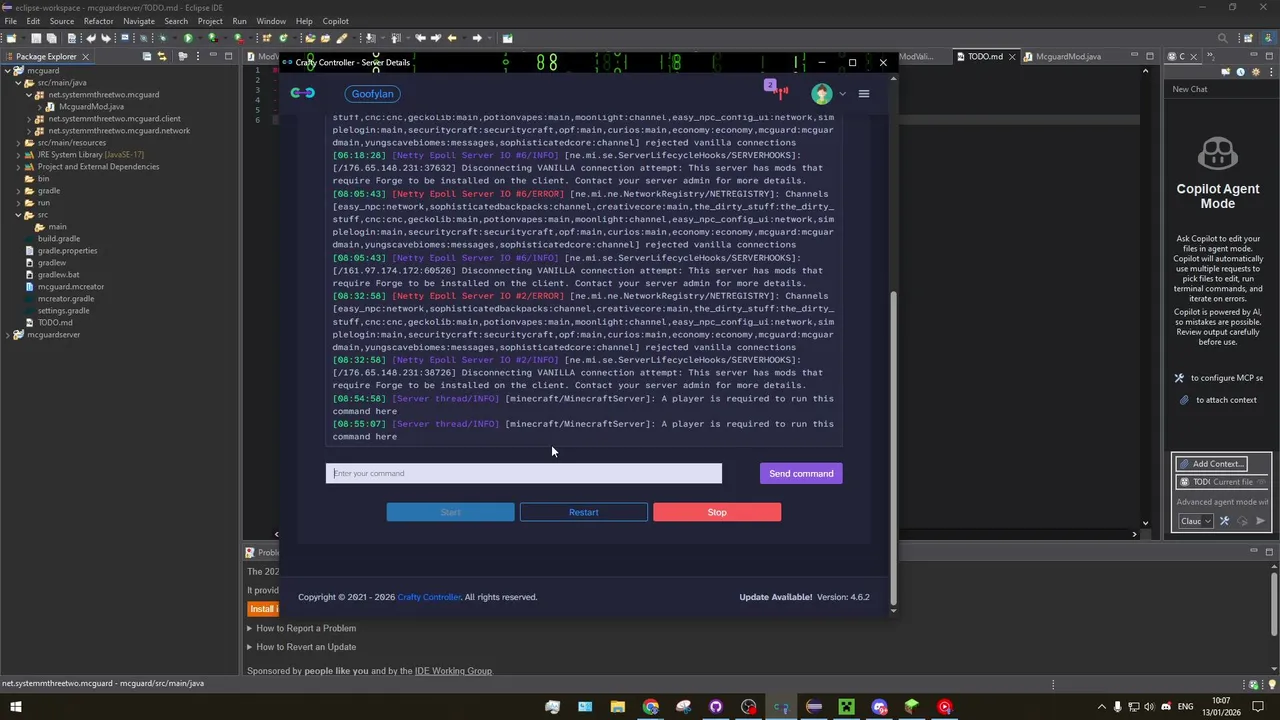The height and width of the screenshot is (720, 1280).
Task: Click the configure tools icon in Copilot input
Action: [x=1224, y=521]
